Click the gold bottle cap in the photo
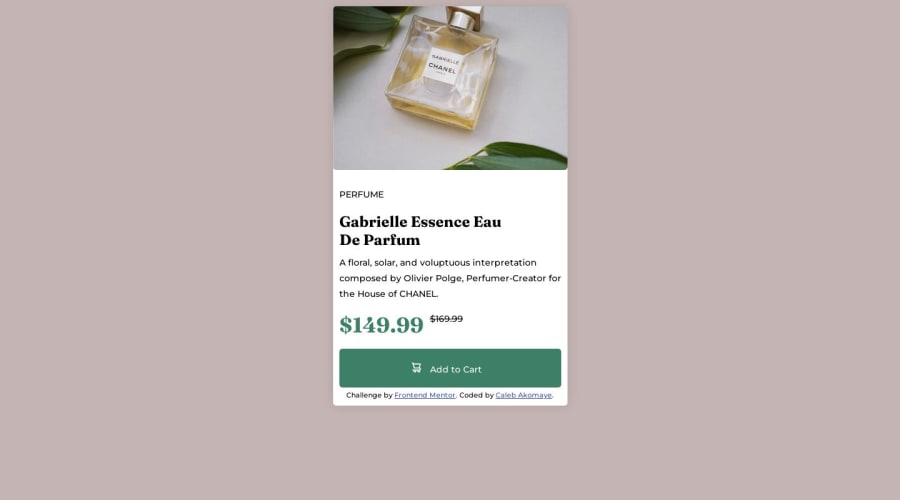Image resolution: width=900 pixels, height=500 pixels. point(464,18)
